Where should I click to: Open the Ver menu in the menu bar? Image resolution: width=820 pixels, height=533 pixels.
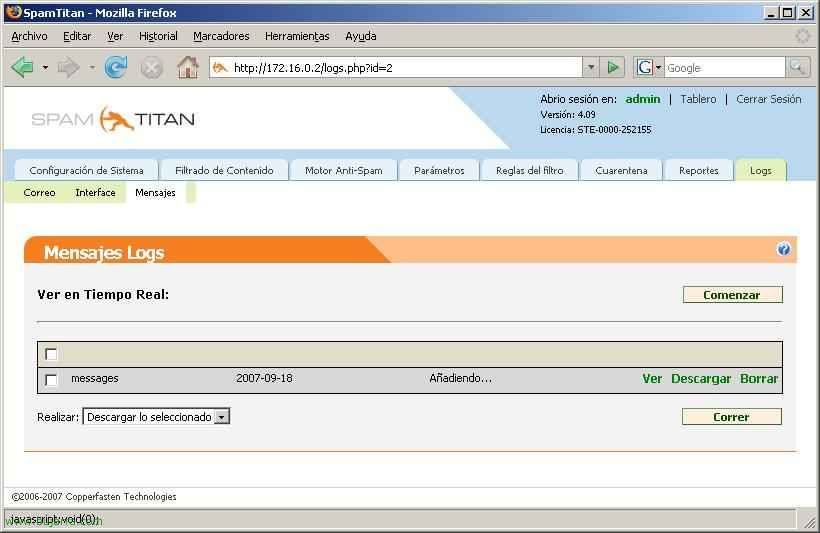(115, 36)
